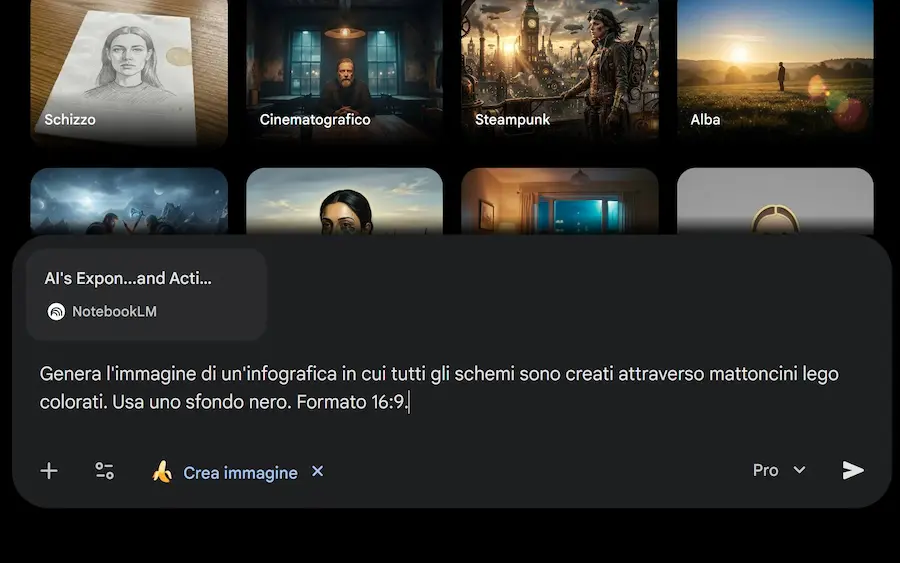Select the Crea immagine label
Viewport: 900px width, 563px height.
click(x=240, y=473)
